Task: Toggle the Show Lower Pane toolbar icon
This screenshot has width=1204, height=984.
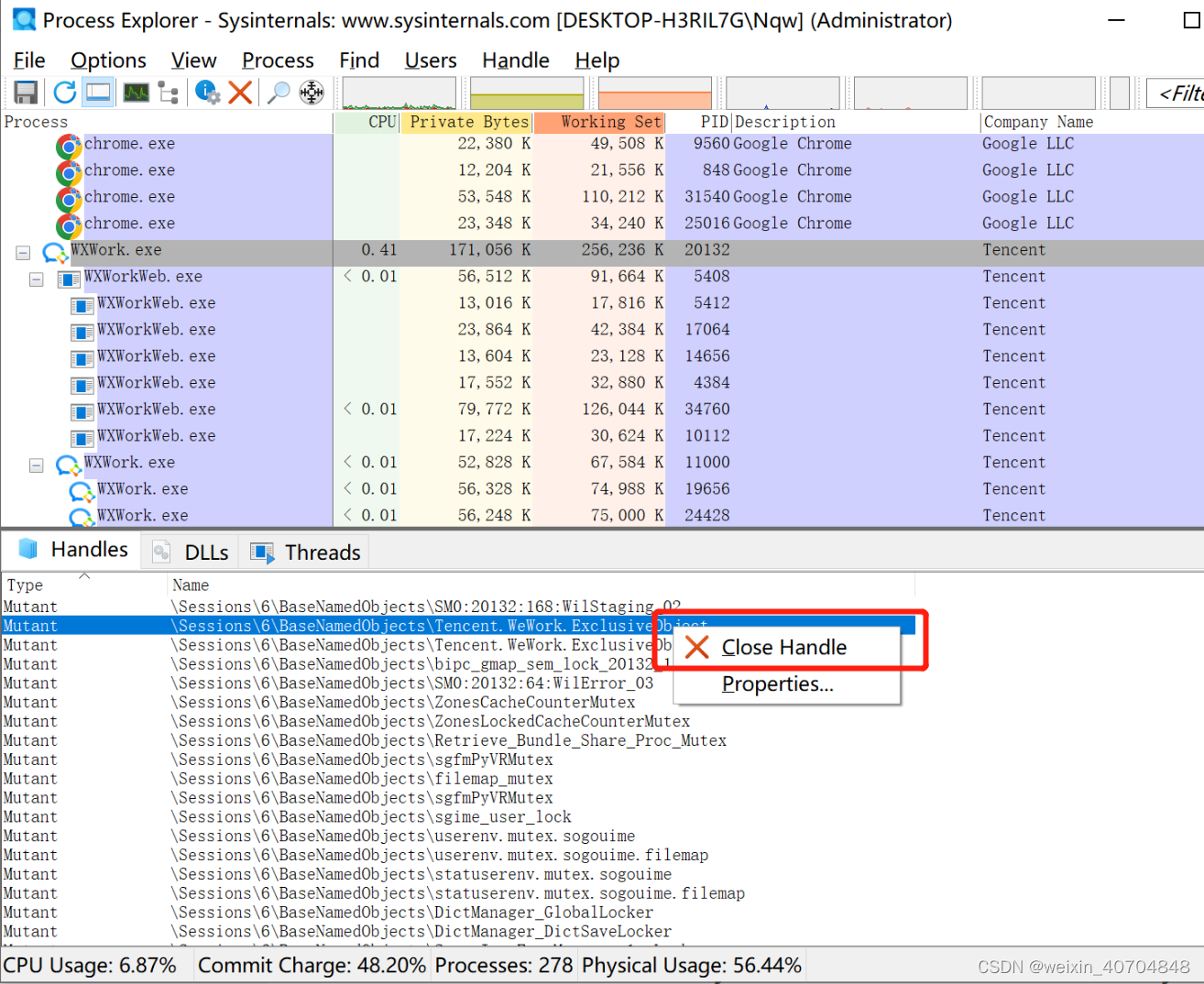Action: (98, 93)
